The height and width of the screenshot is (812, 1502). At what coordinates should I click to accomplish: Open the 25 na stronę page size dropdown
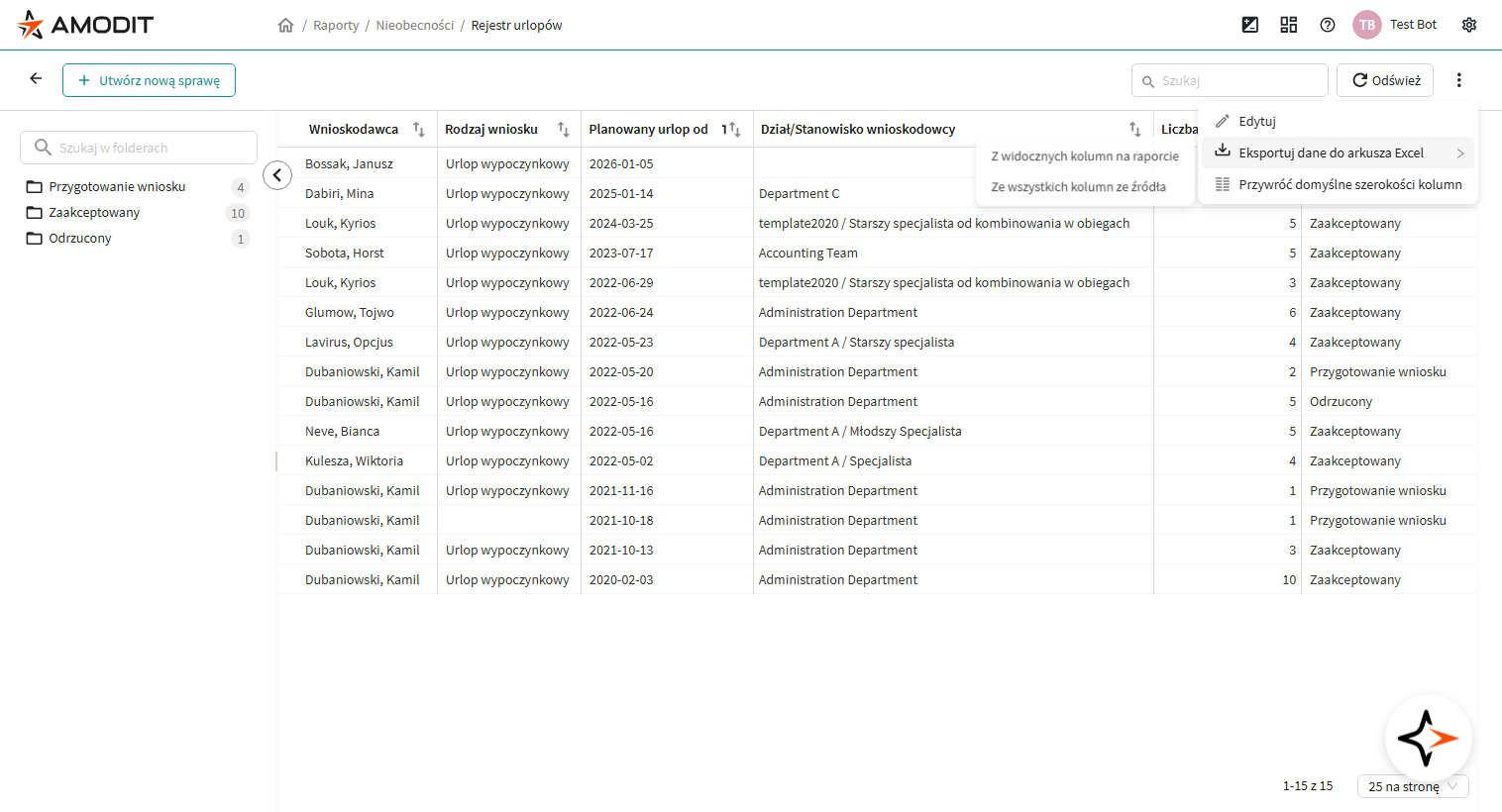pos(1412,786)
